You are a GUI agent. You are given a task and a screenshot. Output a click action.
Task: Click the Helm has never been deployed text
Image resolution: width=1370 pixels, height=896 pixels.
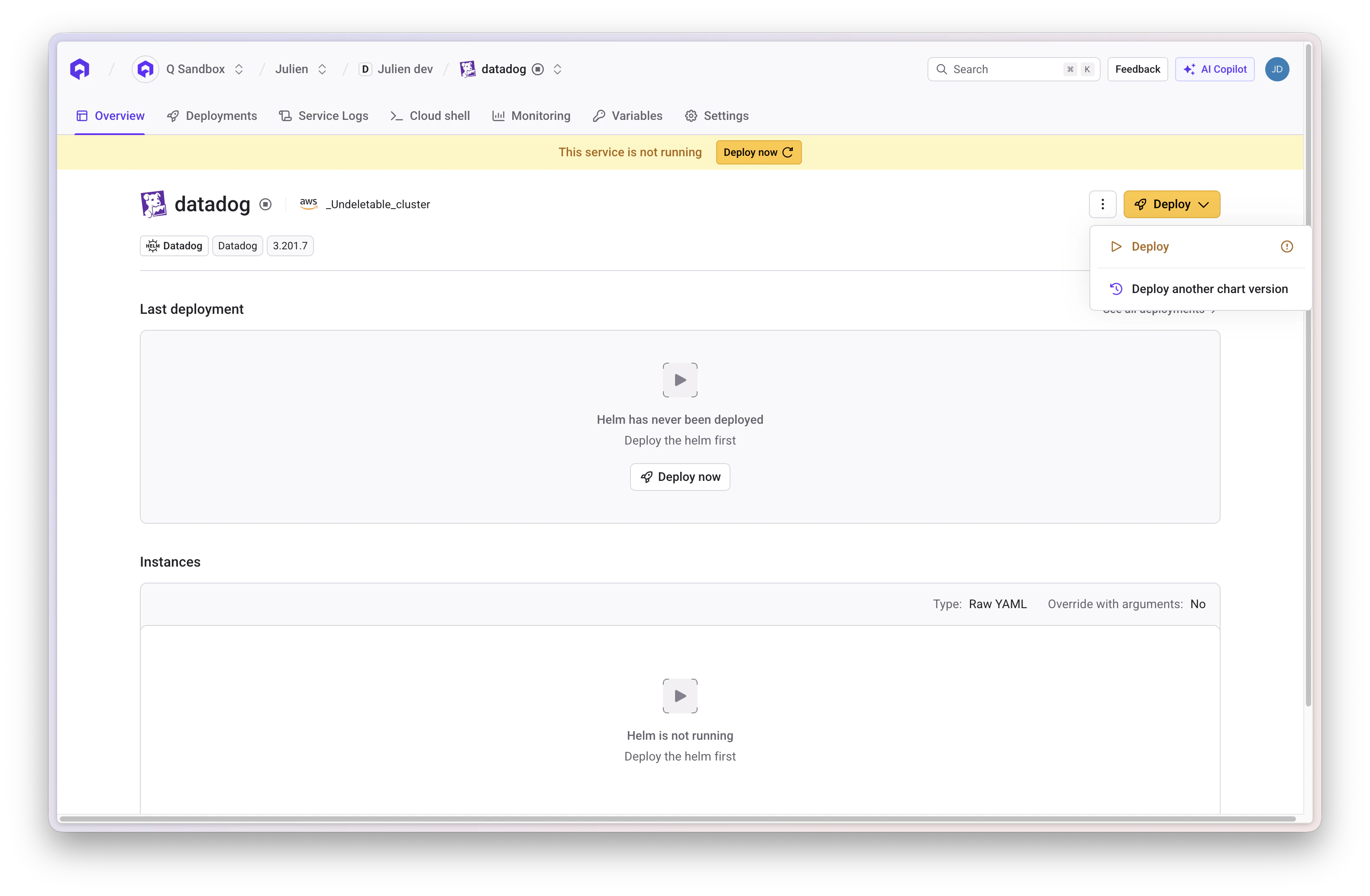[x=680, y=419]
